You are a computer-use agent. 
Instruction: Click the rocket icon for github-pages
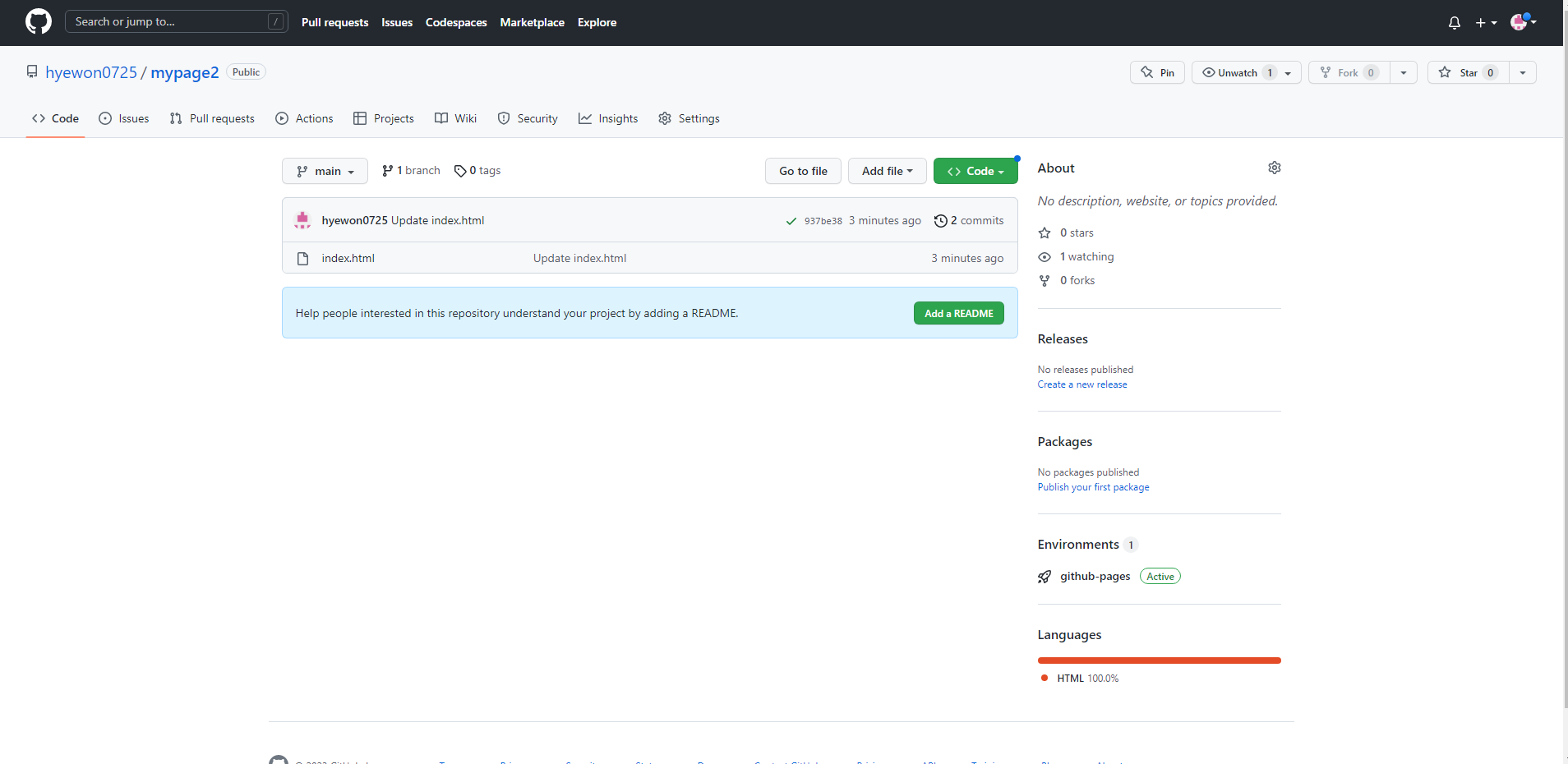coord(1045,577)
